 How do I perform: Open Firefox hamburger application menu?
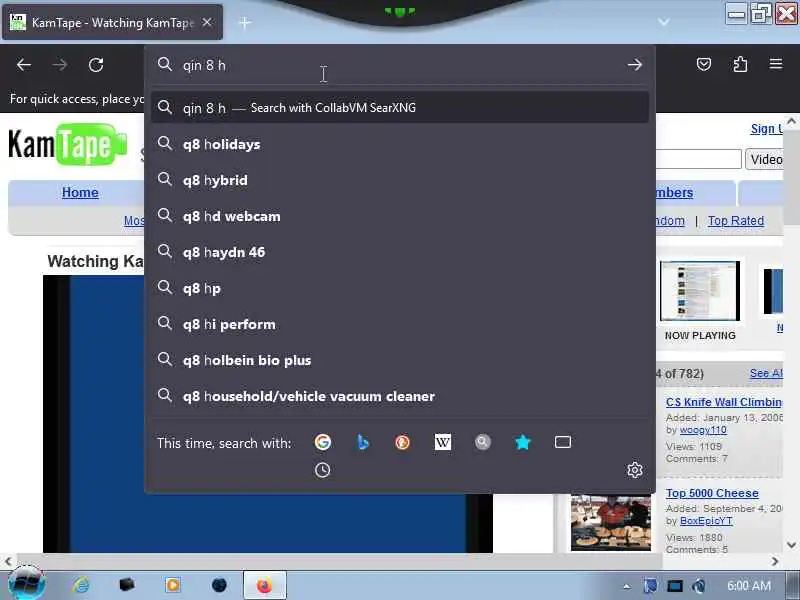pos(776,64)
